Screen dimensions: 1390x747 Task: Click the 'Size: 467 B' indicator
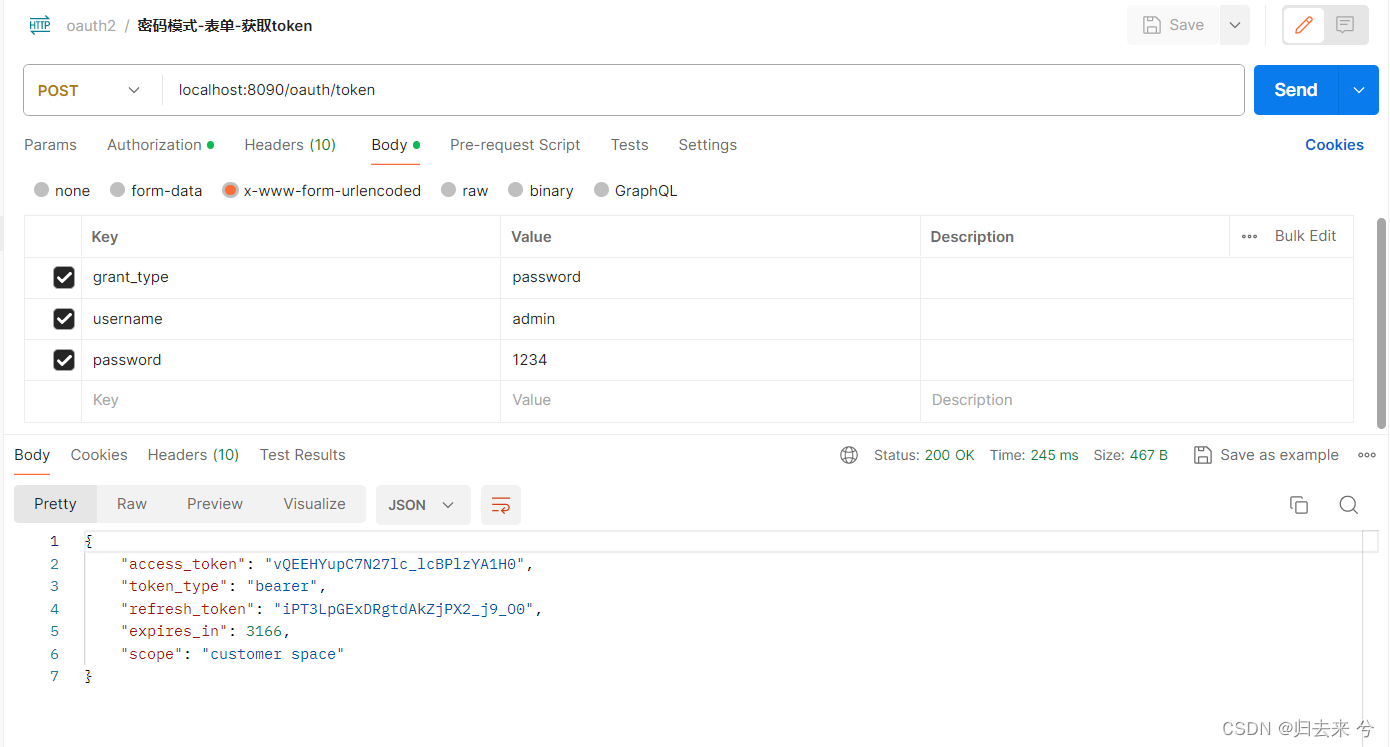point(1131,455)
